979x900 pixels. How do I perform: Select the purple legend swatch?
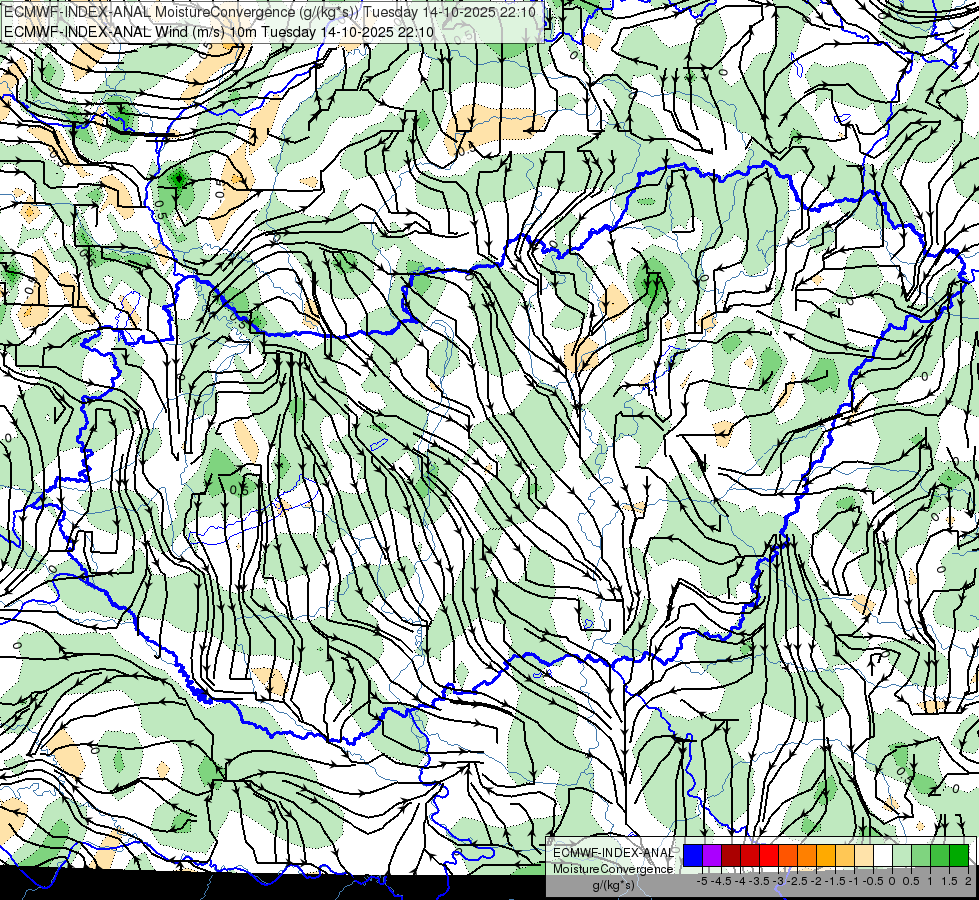[712, 856]
